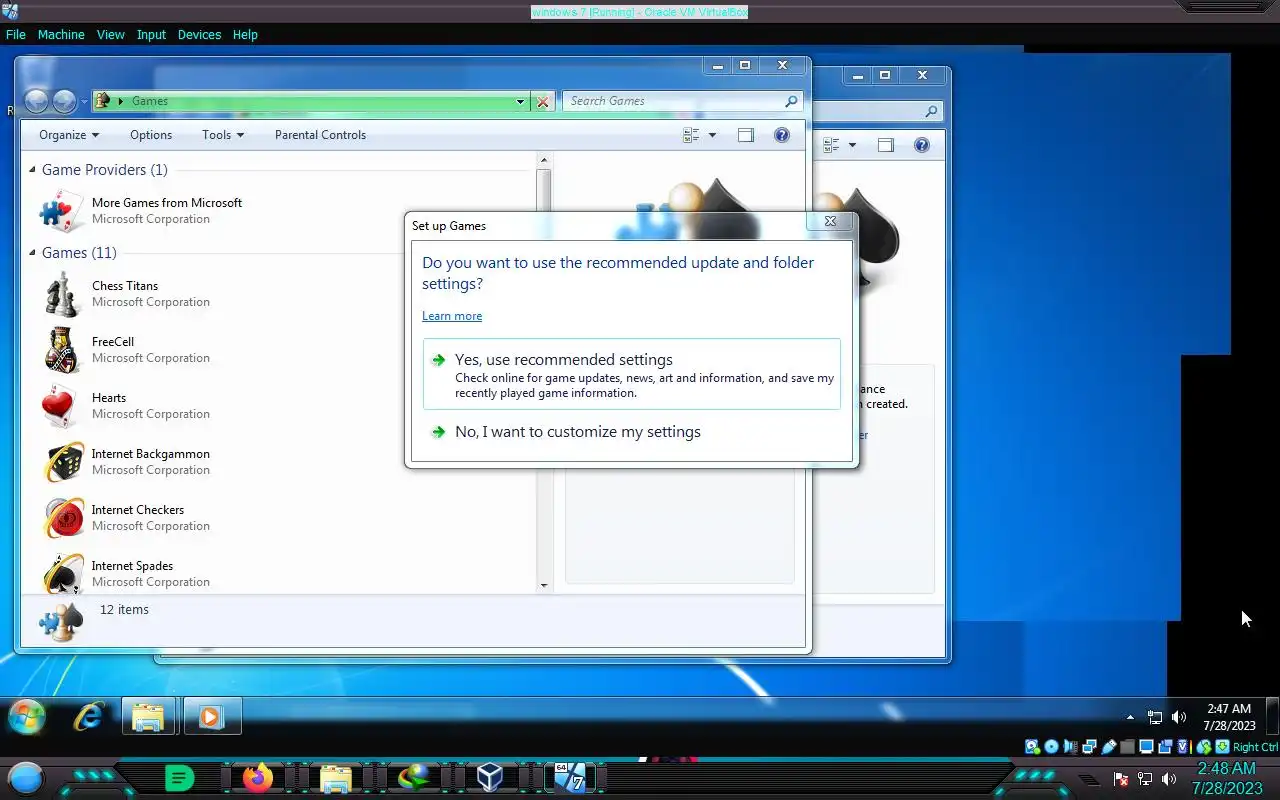Open the VirtualBox Machine menu

click(x=61, y=34)
